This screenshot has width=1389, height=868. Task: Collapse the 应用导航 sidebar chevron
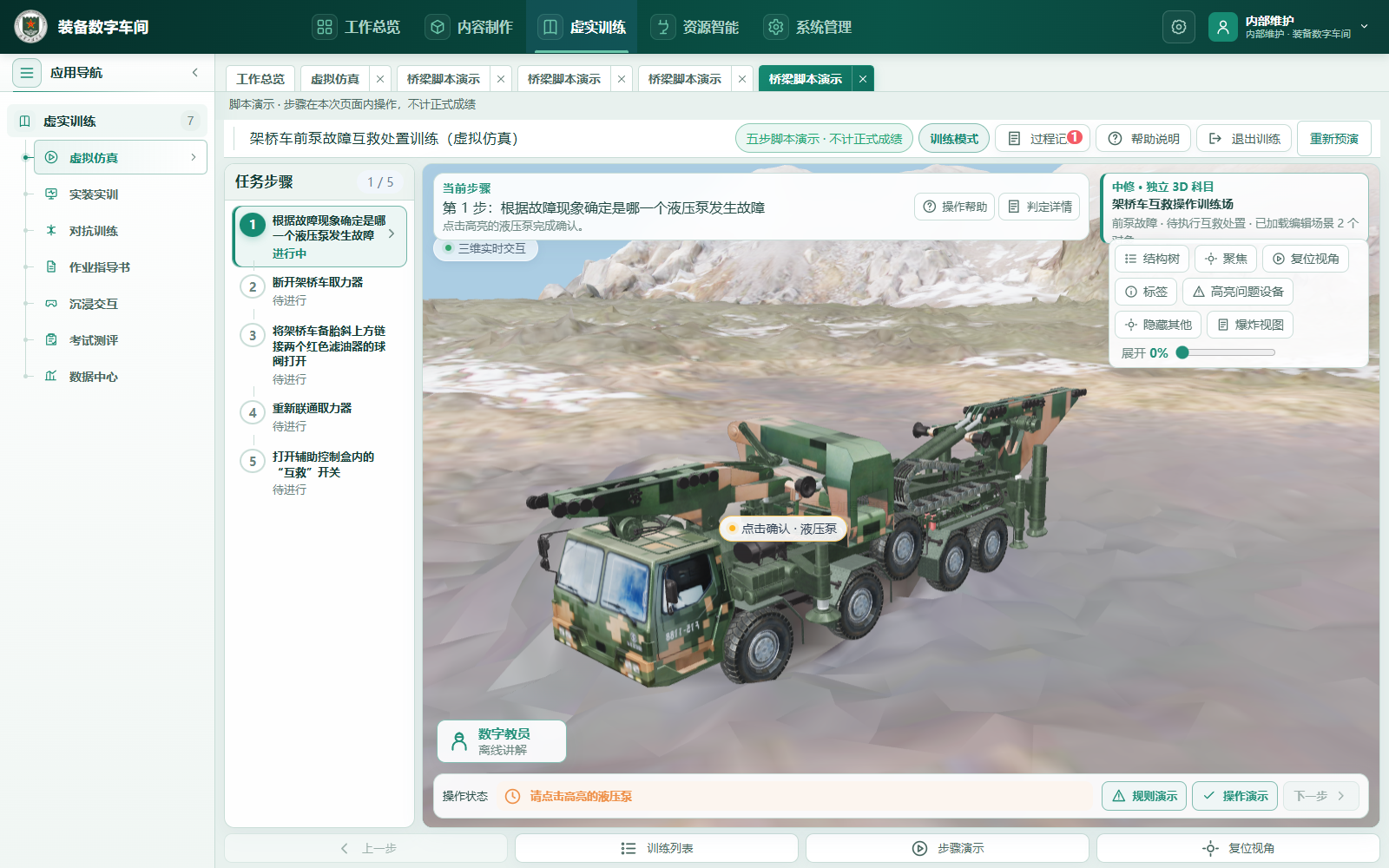pos(195,73)
